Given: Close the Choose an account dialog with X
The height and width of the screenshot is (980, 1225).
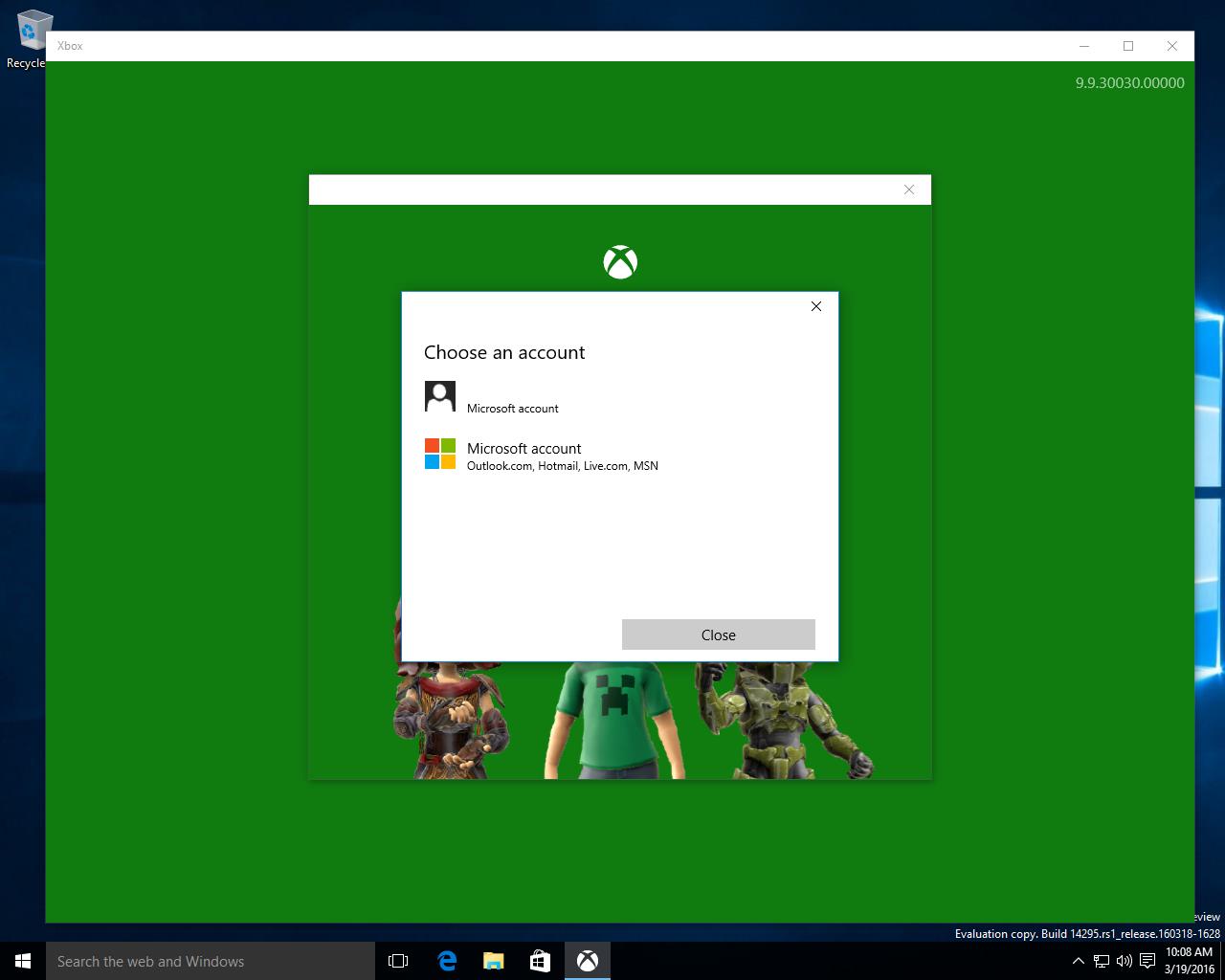Looking at the screenshot, I should click(816, 306).
